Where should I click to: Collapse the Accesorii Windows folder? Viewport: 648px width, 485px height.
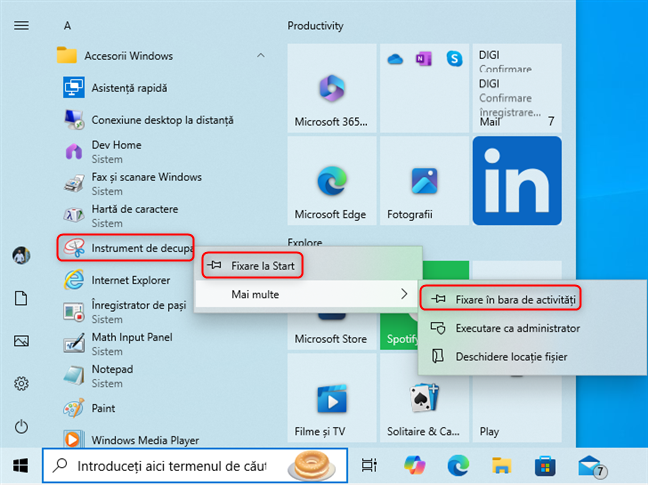point(261,56)
